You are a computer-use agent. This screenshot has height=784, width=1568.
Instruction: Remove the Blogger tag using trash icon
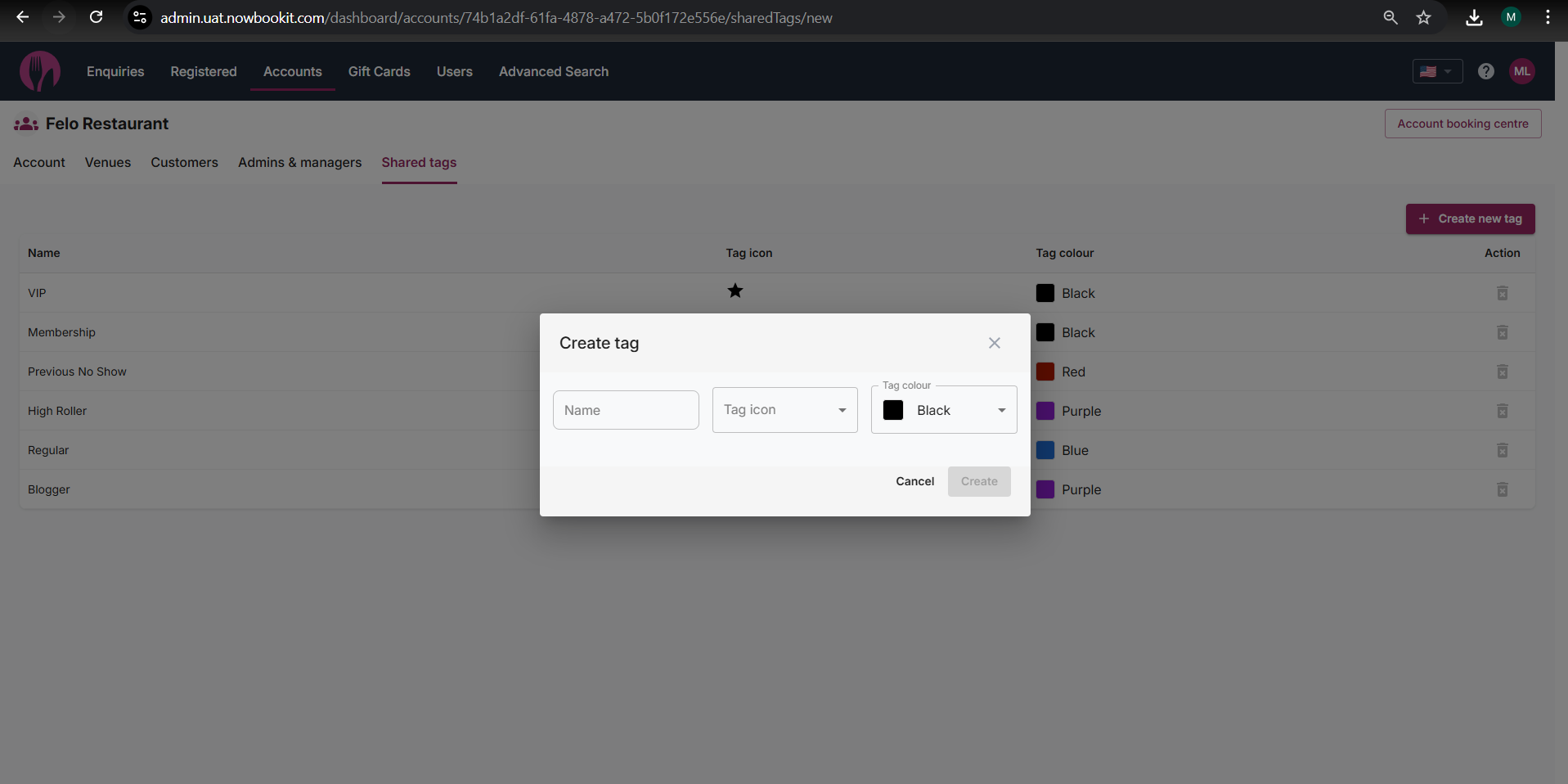1502,489
